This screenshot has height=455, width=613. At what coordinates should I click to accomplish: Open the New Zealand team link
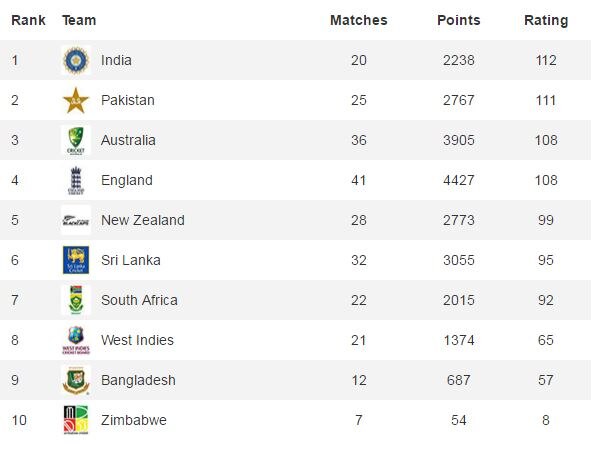click(143, 220)
